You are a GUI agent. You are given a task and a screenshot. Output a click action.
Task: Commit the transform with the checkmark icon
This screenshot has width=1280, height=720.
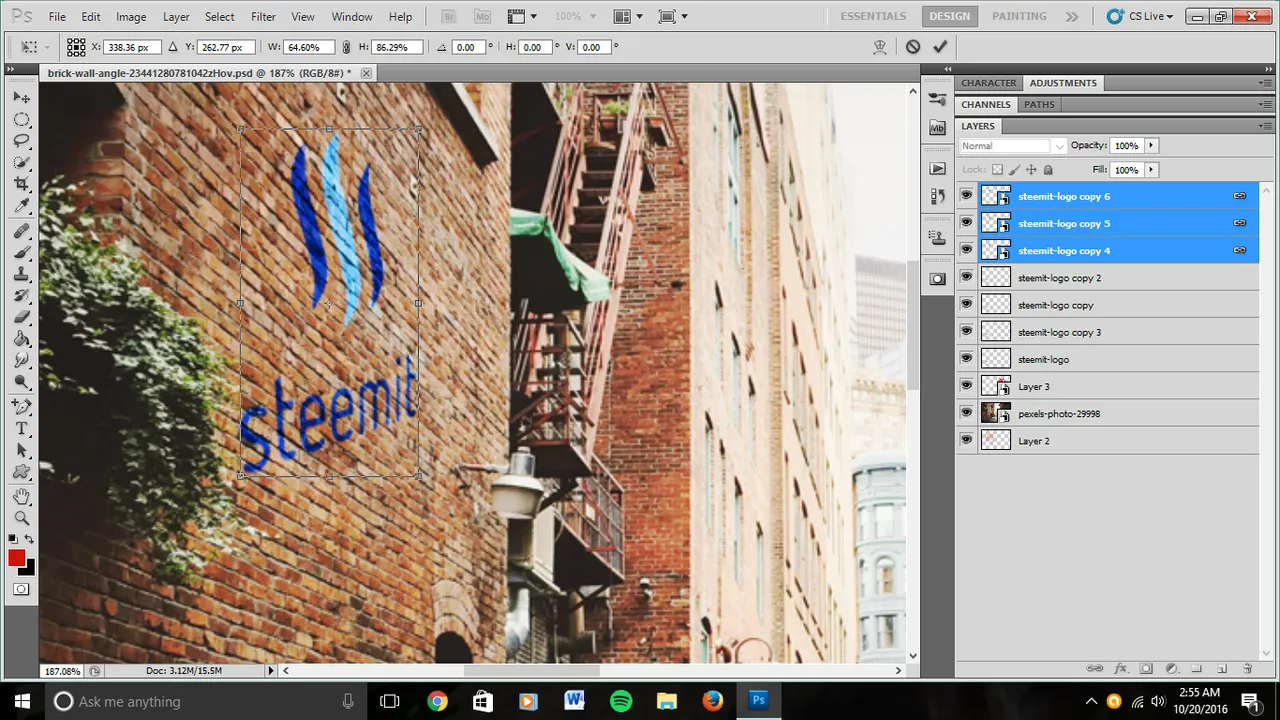pyautogui.click(x=940, y=47)
